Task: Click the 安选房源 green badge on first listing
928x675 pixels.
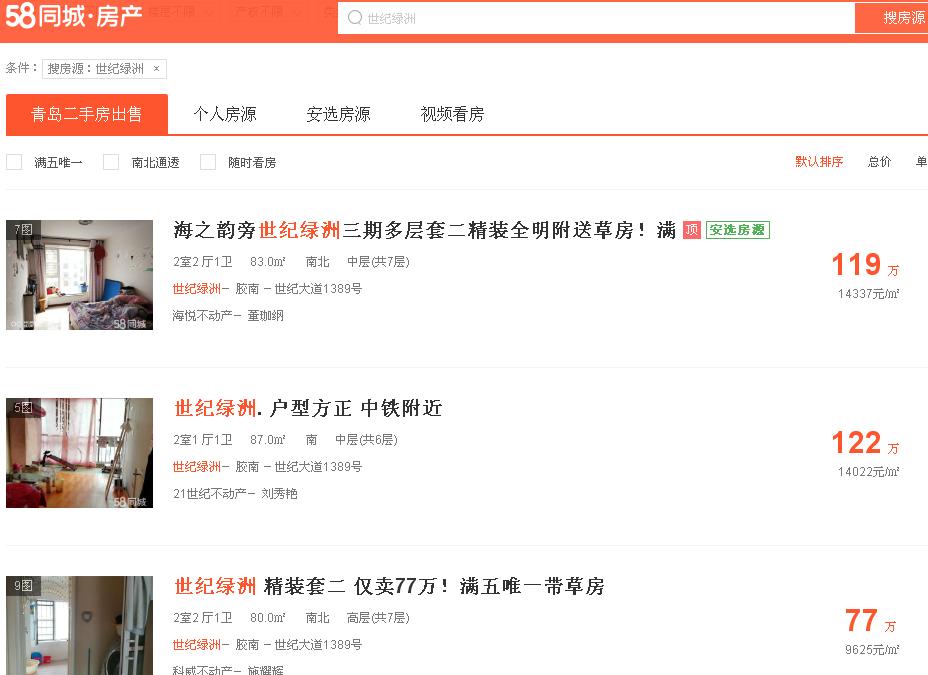Action: tap(737, 229)
